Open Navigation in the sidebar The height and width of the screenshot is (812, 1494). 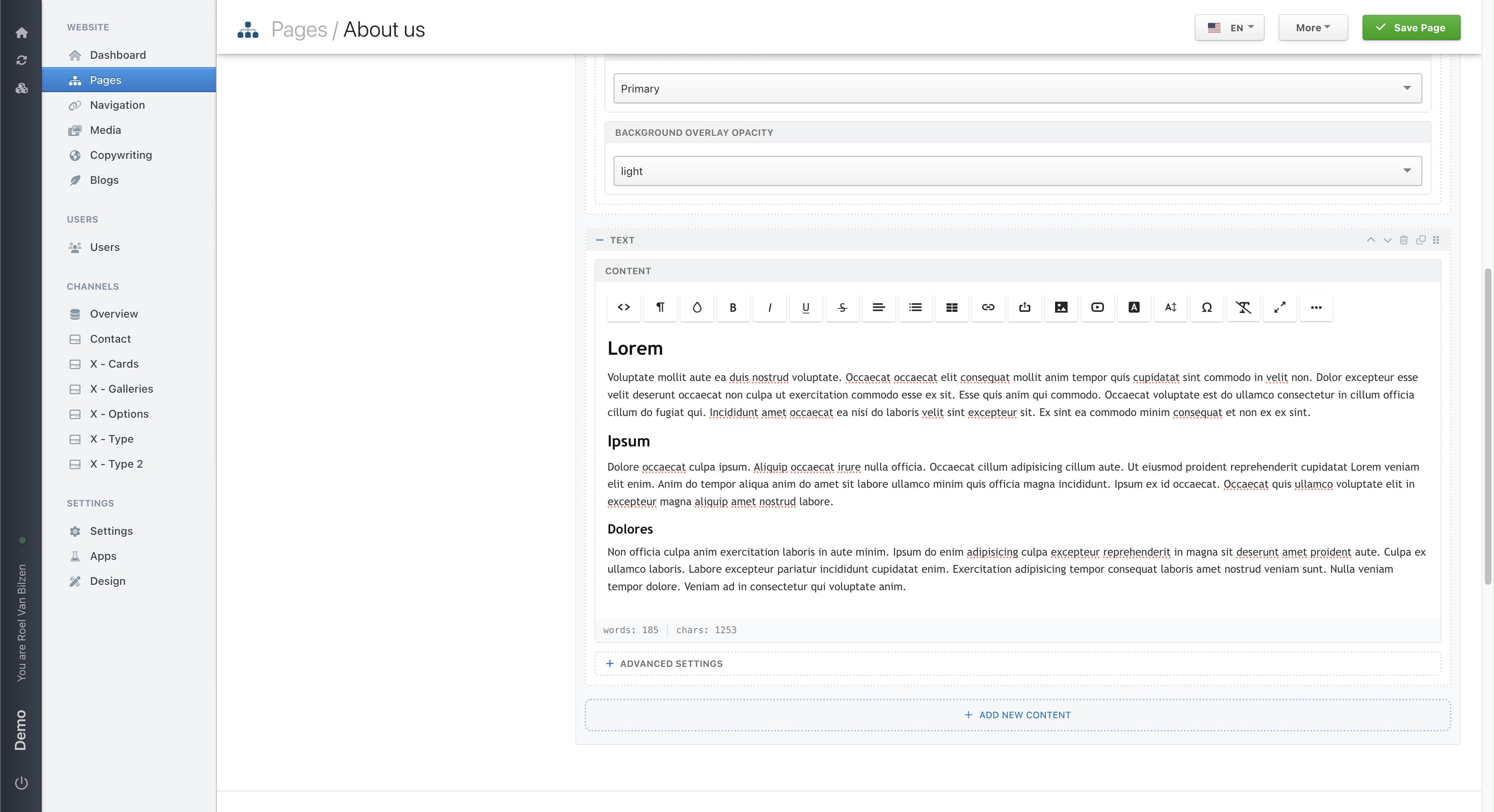point(117,105)
